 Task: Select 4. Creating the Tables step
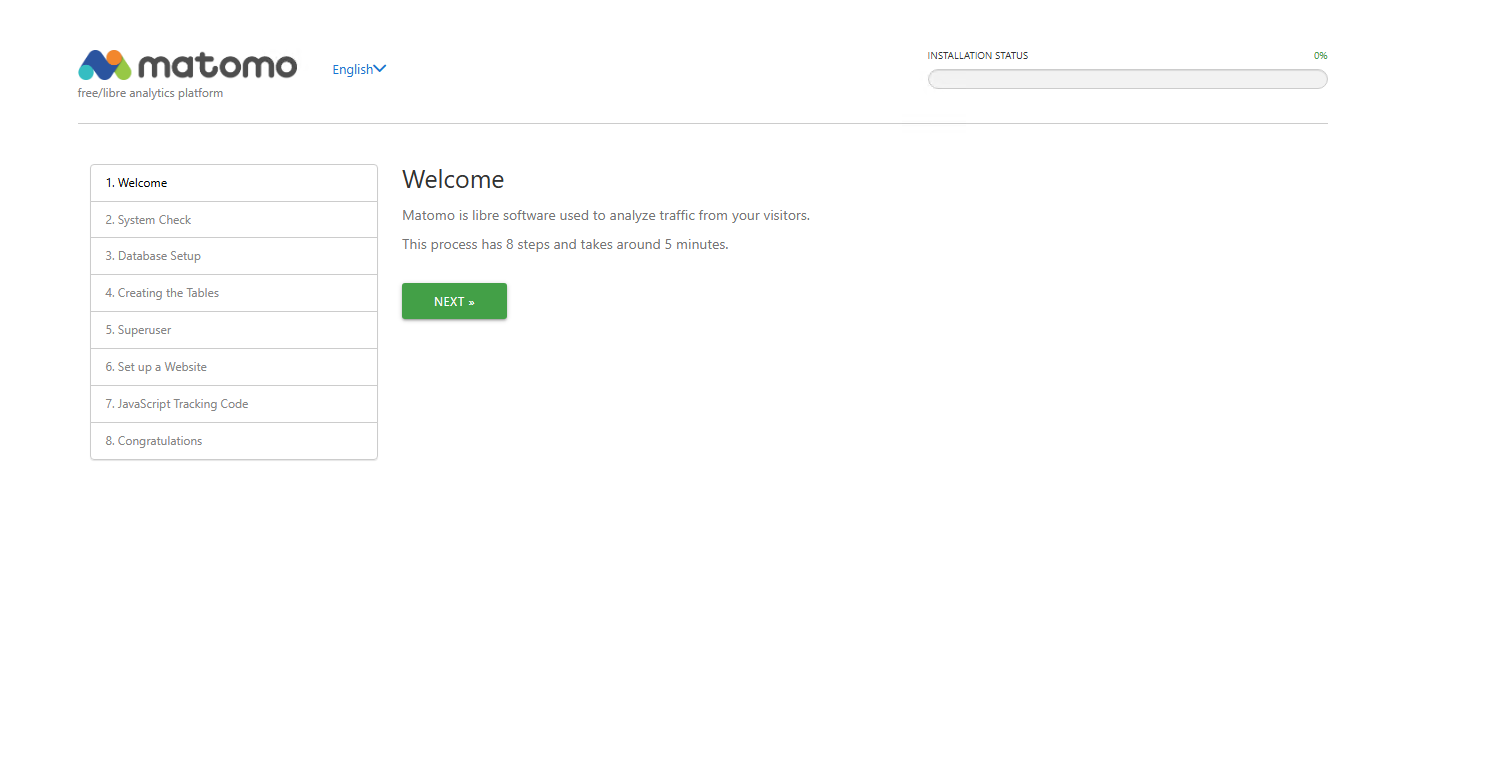click(162, 293)
